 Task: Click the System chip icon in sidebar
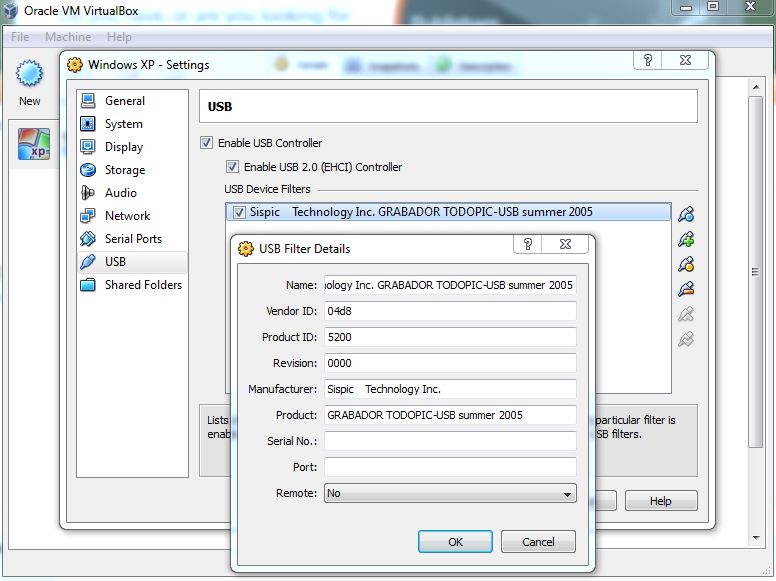coord(88,124)
